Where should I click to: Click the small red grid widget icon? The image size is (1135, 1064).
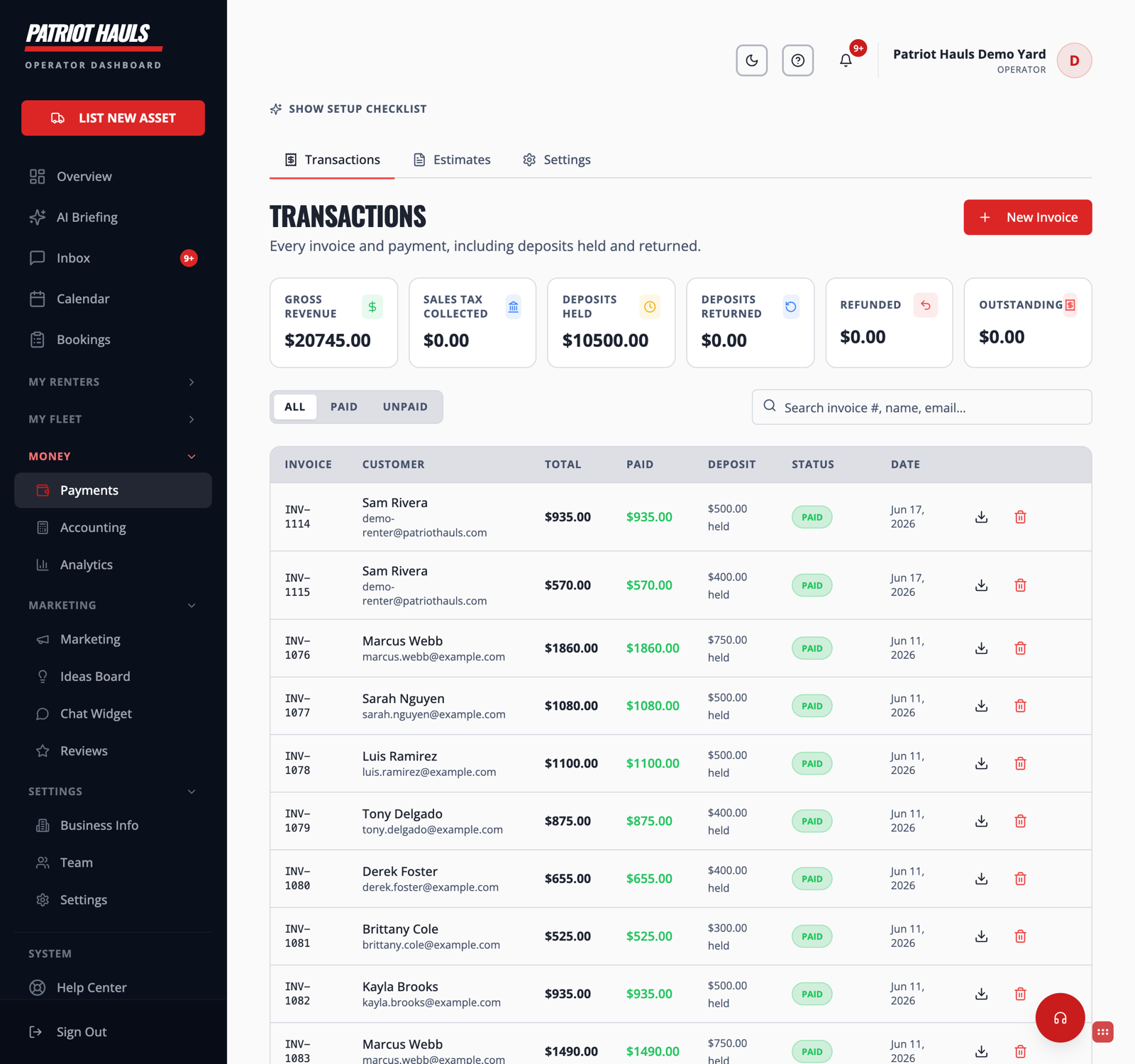[1102, 1032]
